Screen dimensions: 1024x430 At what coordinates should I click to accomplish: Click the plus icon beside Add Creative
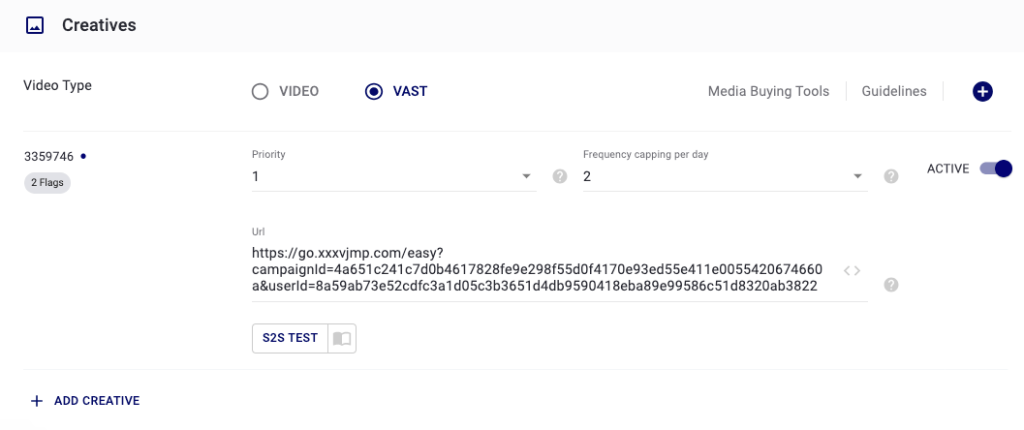pos(37,401)
